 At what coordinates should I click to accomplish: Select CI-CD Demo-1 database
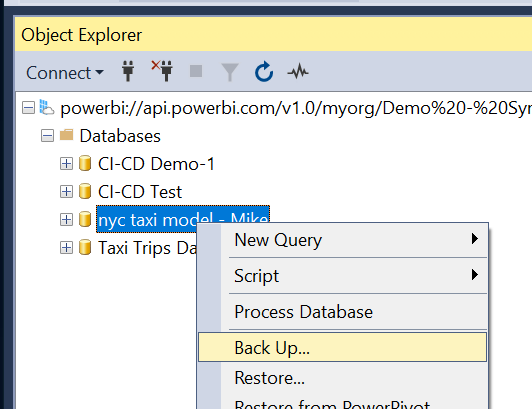pos(156,164)
